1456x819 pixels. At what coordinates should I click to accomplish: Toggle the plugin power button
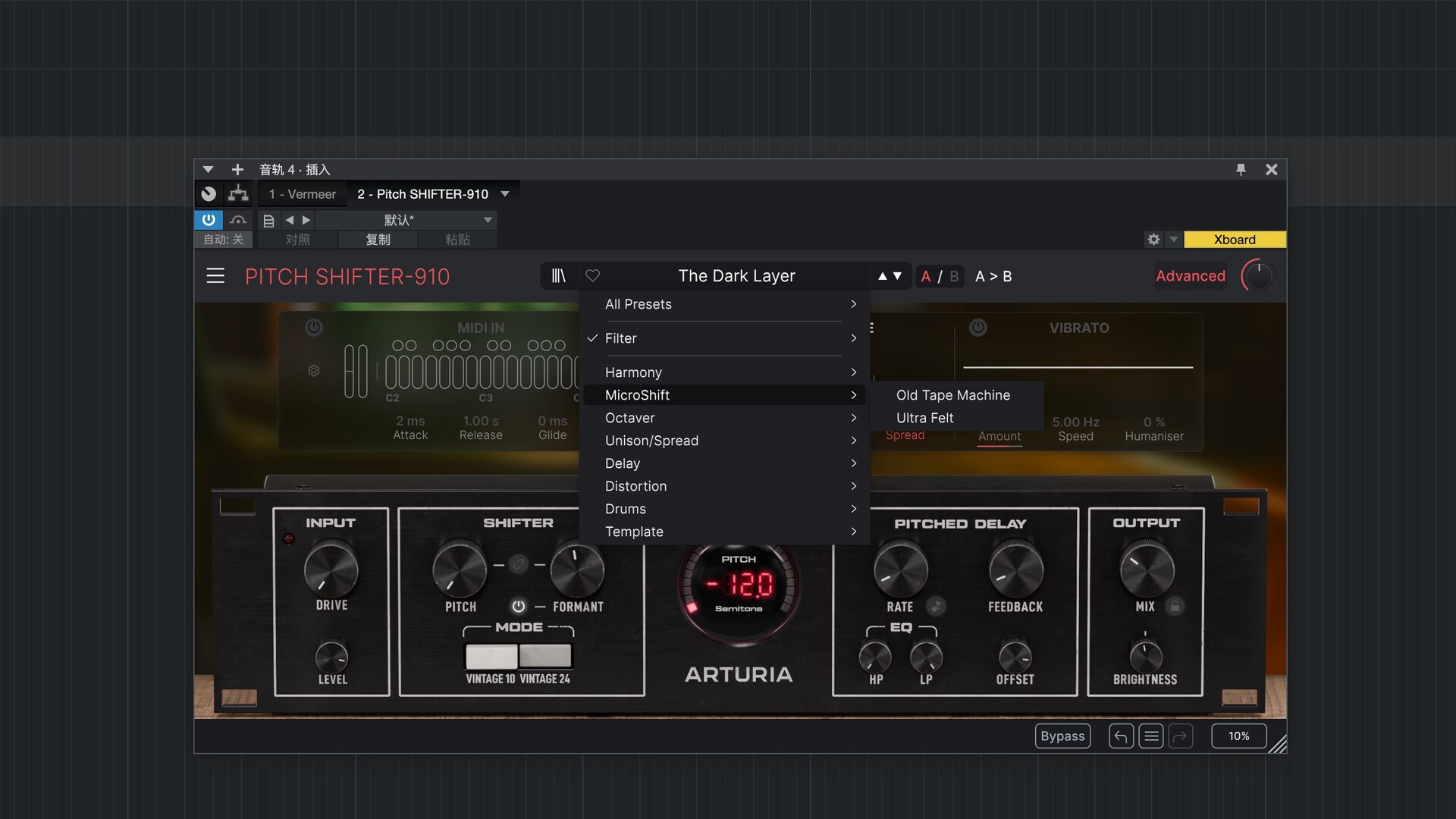click(x=209, y=220)
